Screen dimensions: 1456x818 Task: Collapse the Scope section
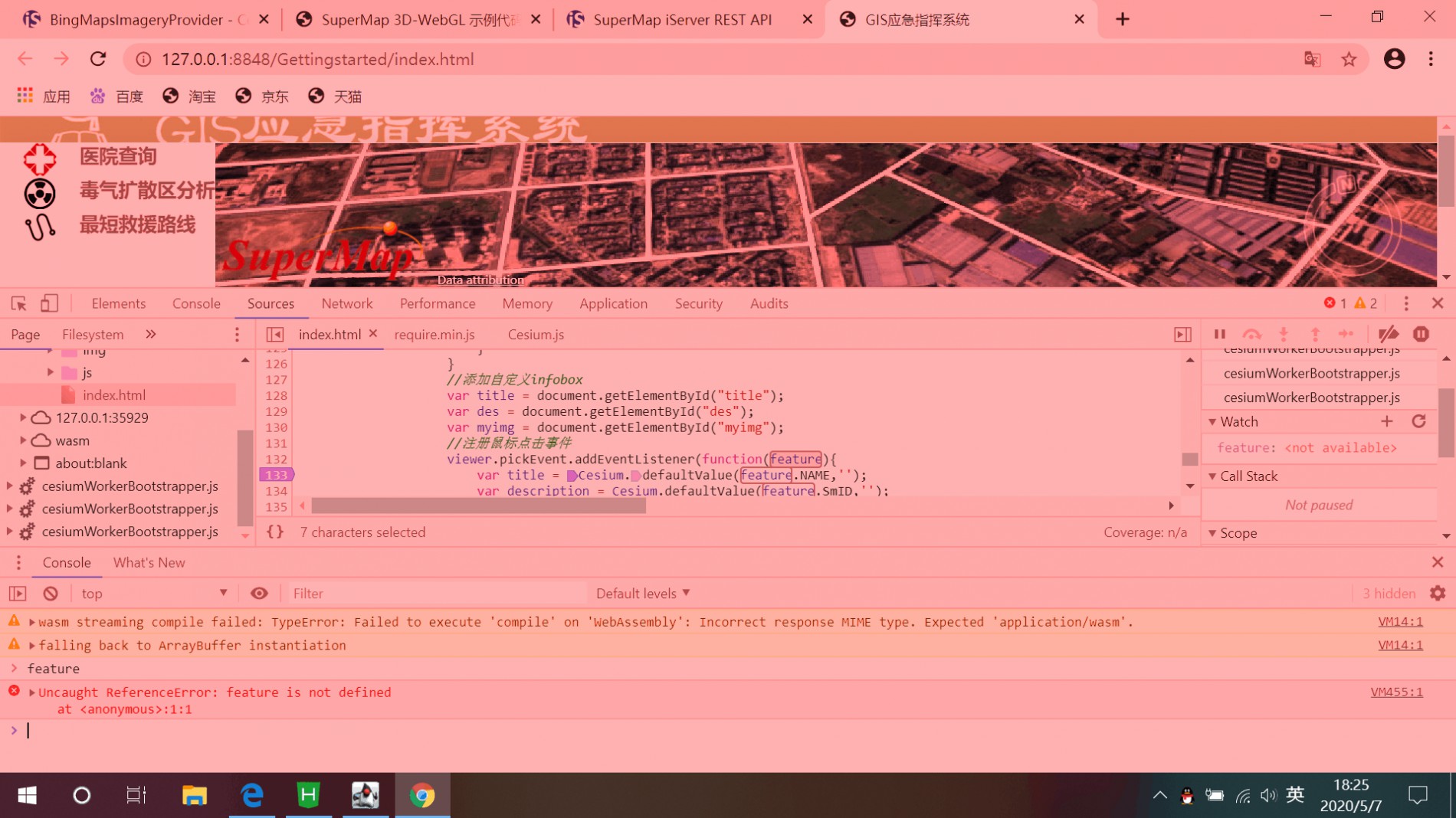coord(1212,533)
